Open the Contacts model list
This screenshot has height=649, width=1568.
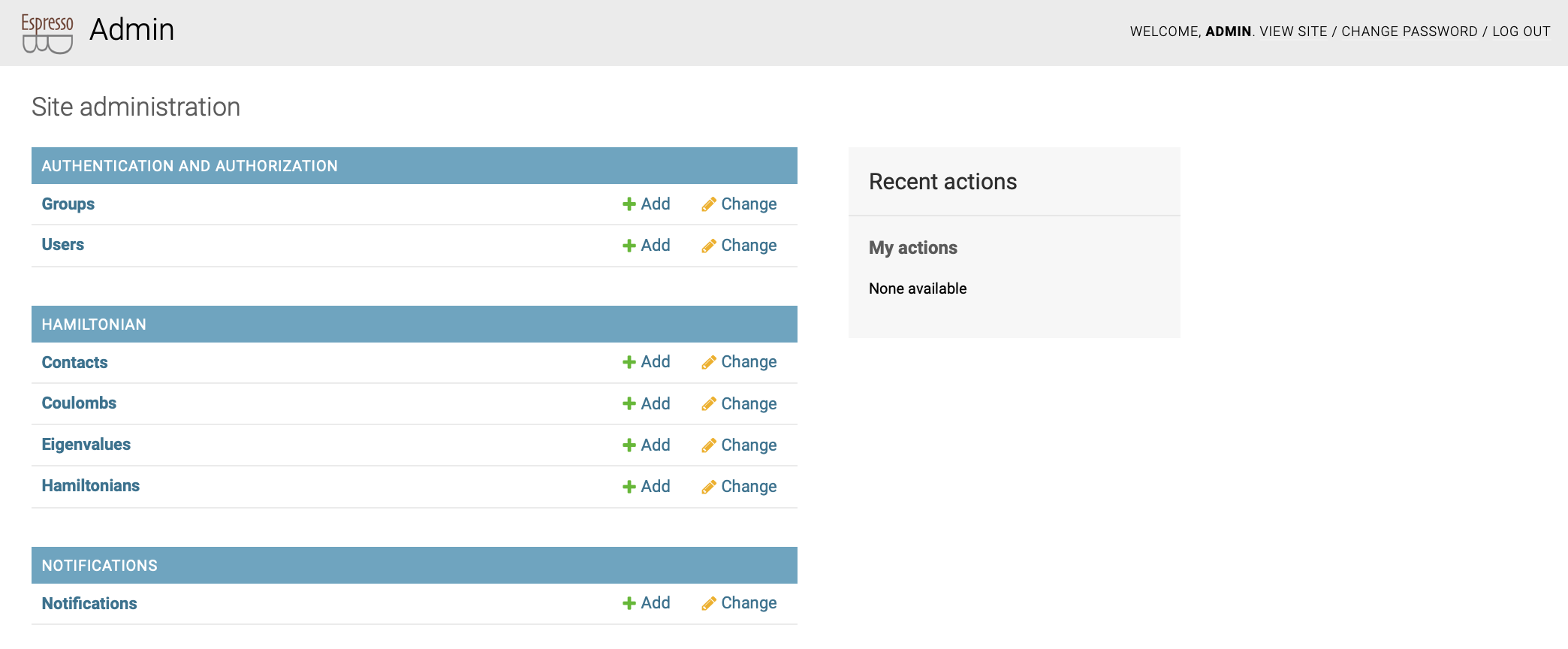75,362
